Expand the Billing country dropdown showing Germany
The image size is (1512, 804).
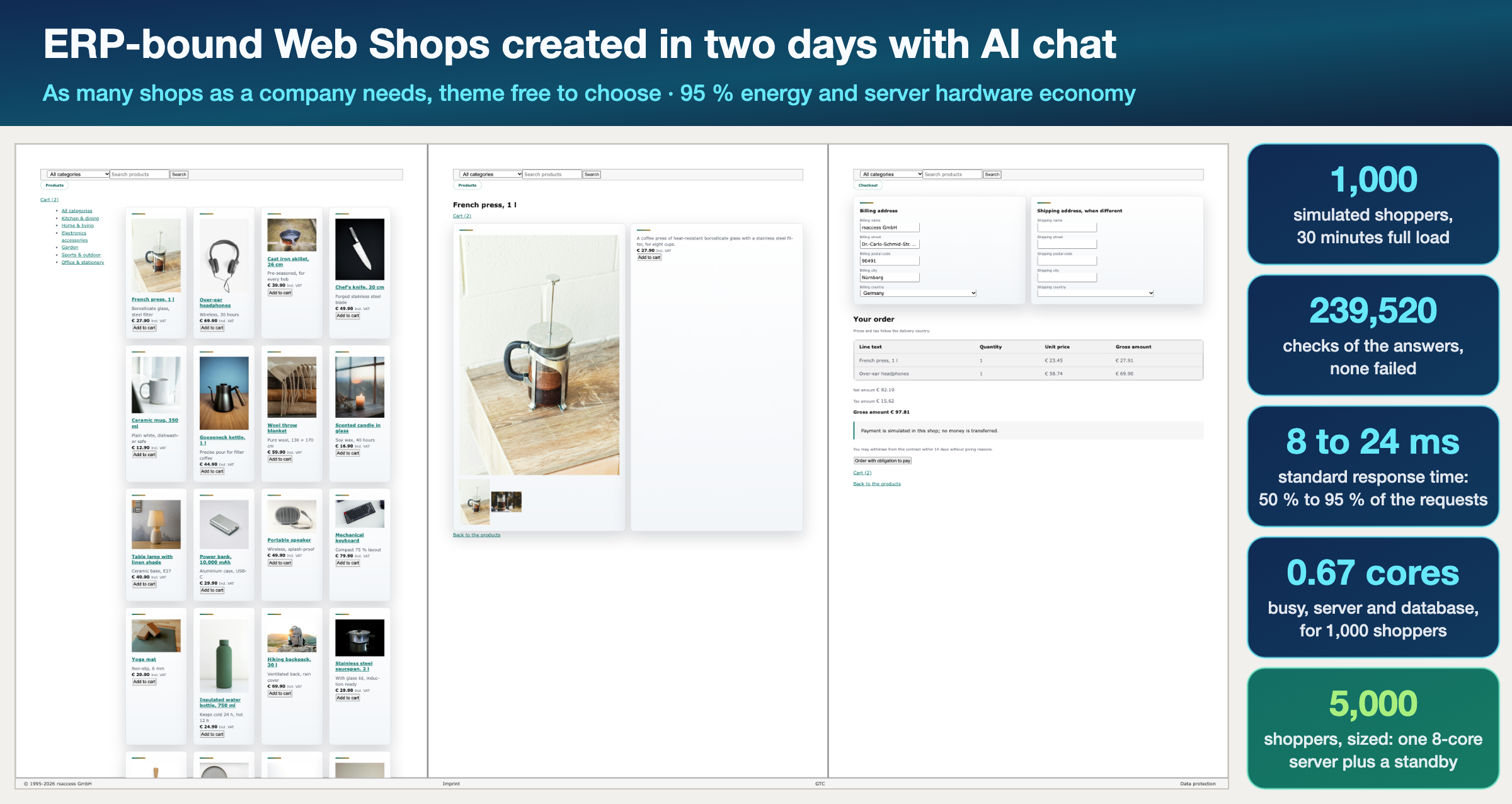(x=918, y=293)
